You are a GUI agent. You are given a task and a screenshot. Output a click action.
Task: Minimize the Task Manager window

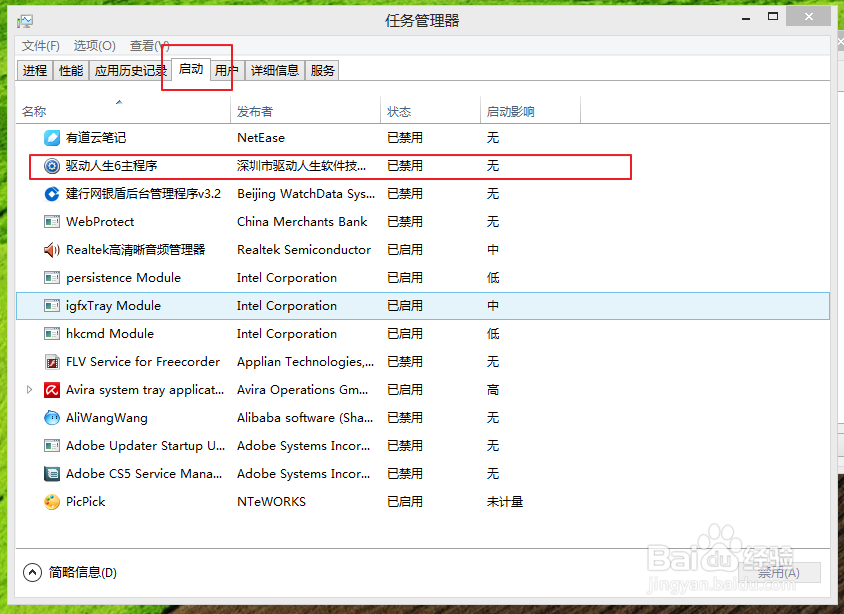pyautogui.click(x=746, y=19)
